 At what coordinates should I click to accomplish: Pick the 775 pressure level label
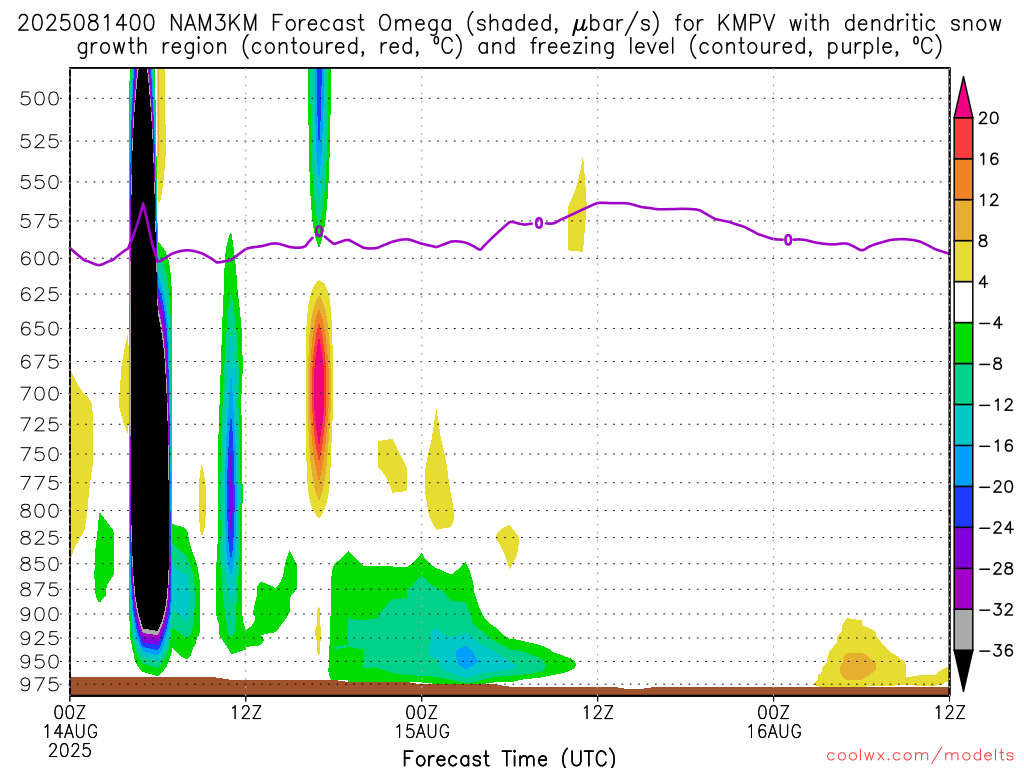click(x=40, y=483)
